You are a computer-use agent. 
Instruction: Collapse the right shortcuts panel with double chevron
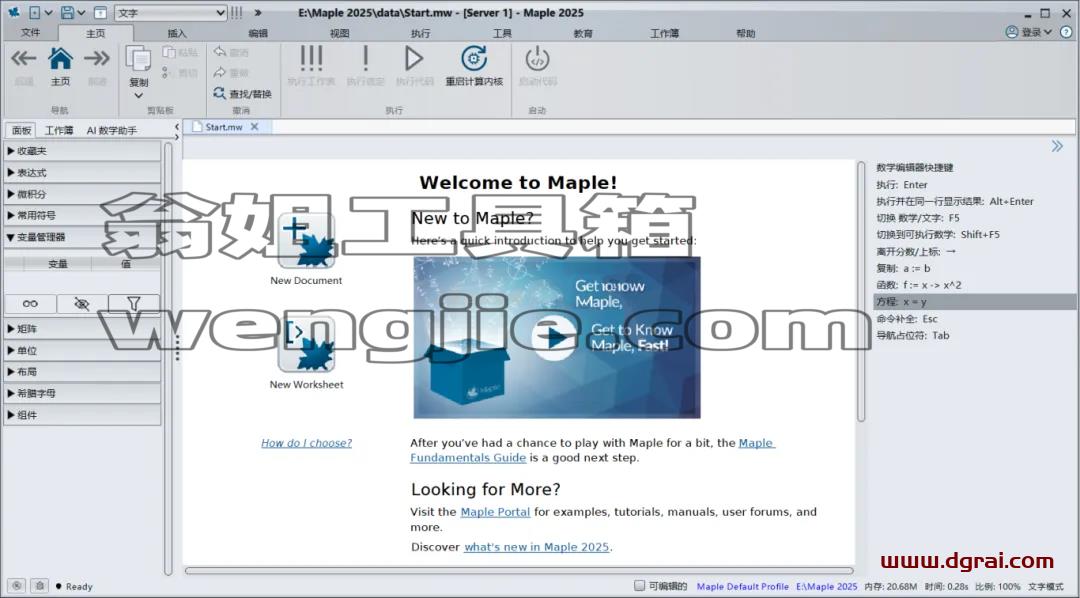pyautogui.click(x=1057, y=145)
